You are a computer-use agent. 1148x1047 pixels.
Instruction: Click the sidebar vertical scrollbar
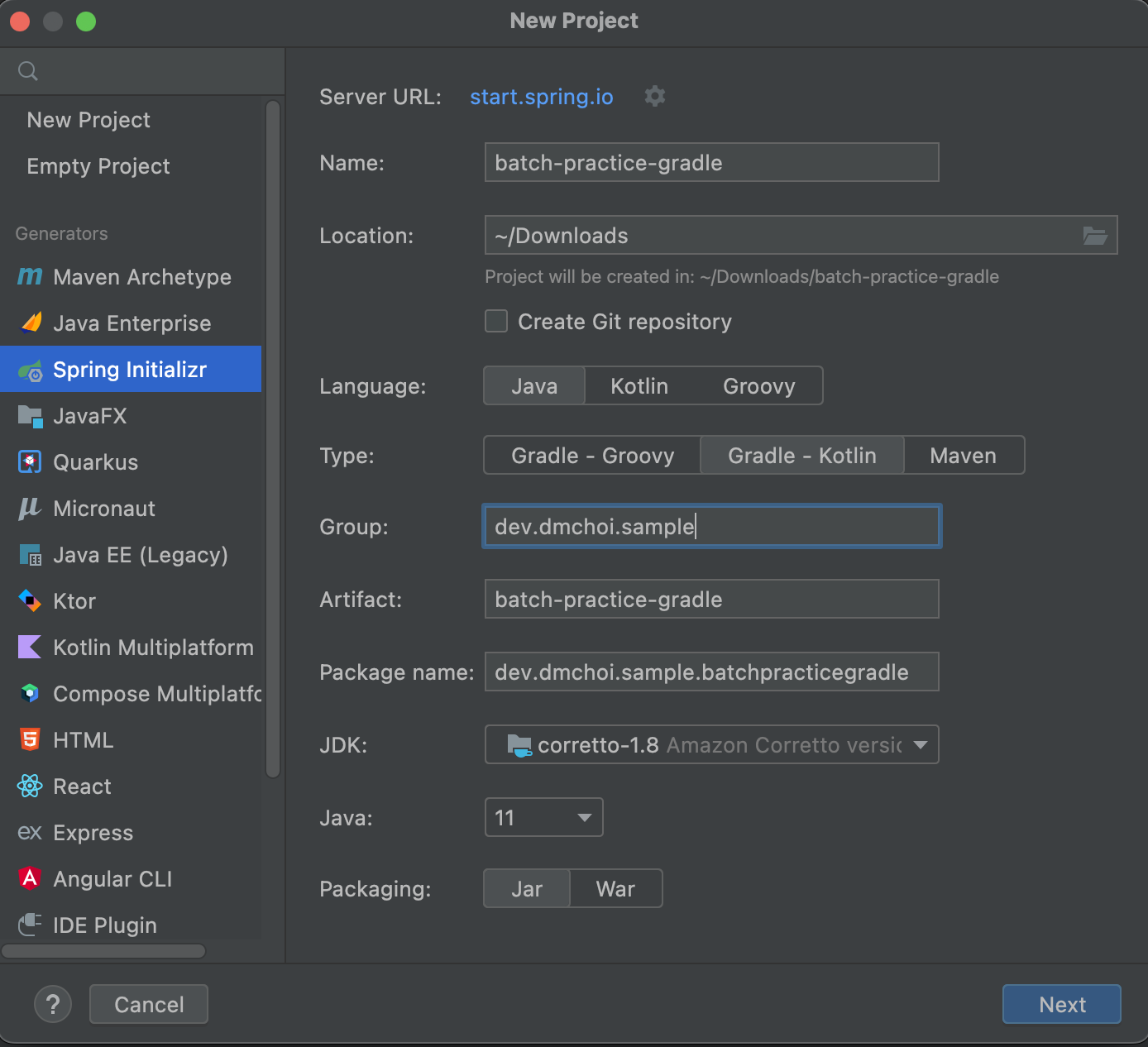point(273,439)
